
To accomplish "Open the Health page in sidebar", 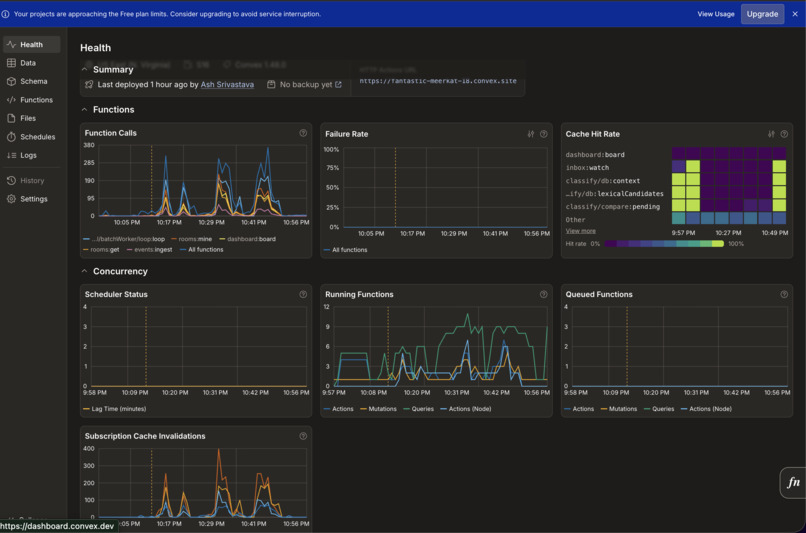I will click(x=31, y=45).
